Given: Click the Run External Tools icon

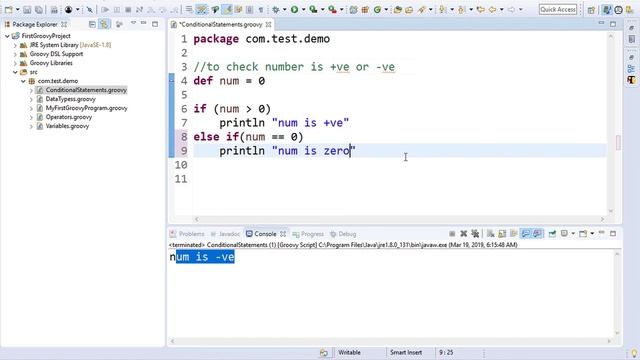Looking at the screenshot, I should click(x=333, y=9).
